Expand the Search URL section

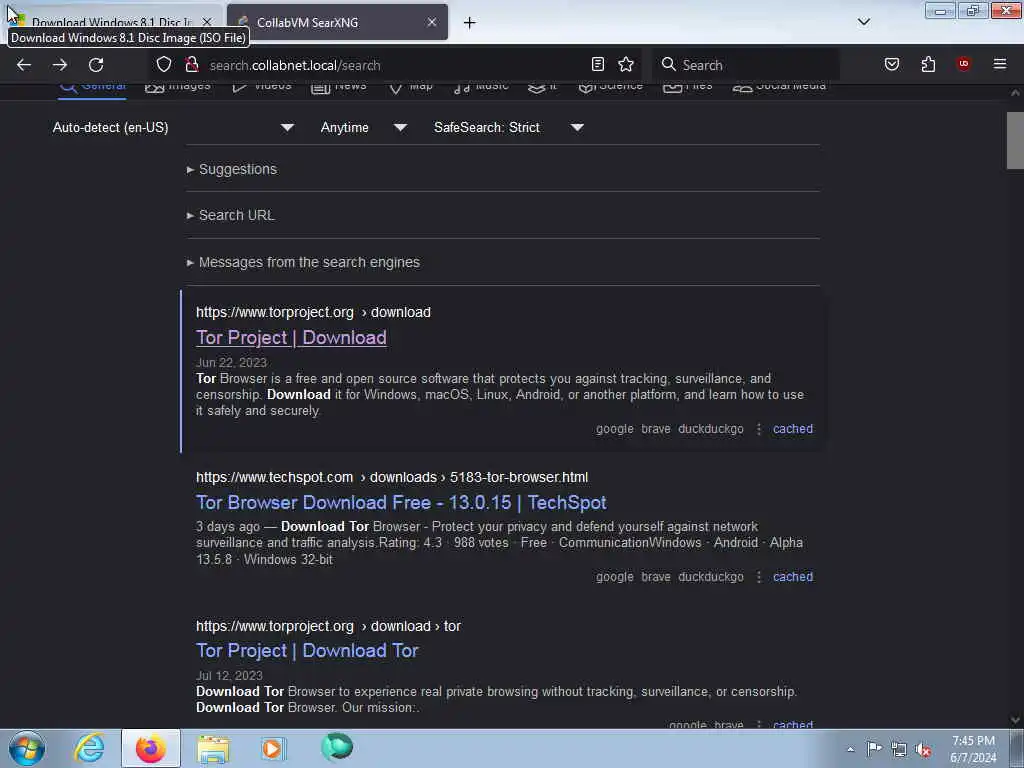point(231,216)
